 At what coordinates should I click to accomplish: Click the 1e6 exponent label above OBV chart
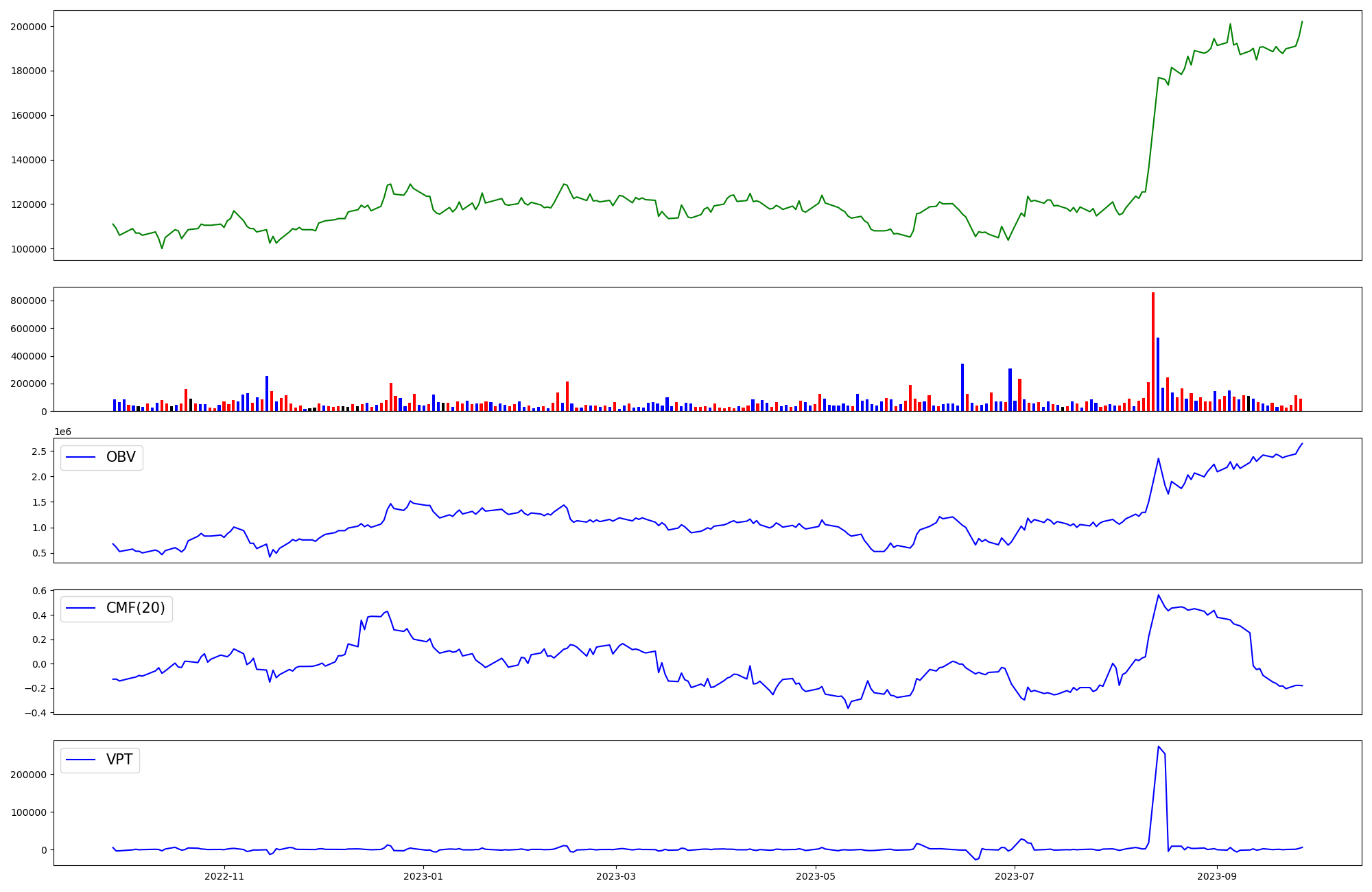(x=63, y=432)
